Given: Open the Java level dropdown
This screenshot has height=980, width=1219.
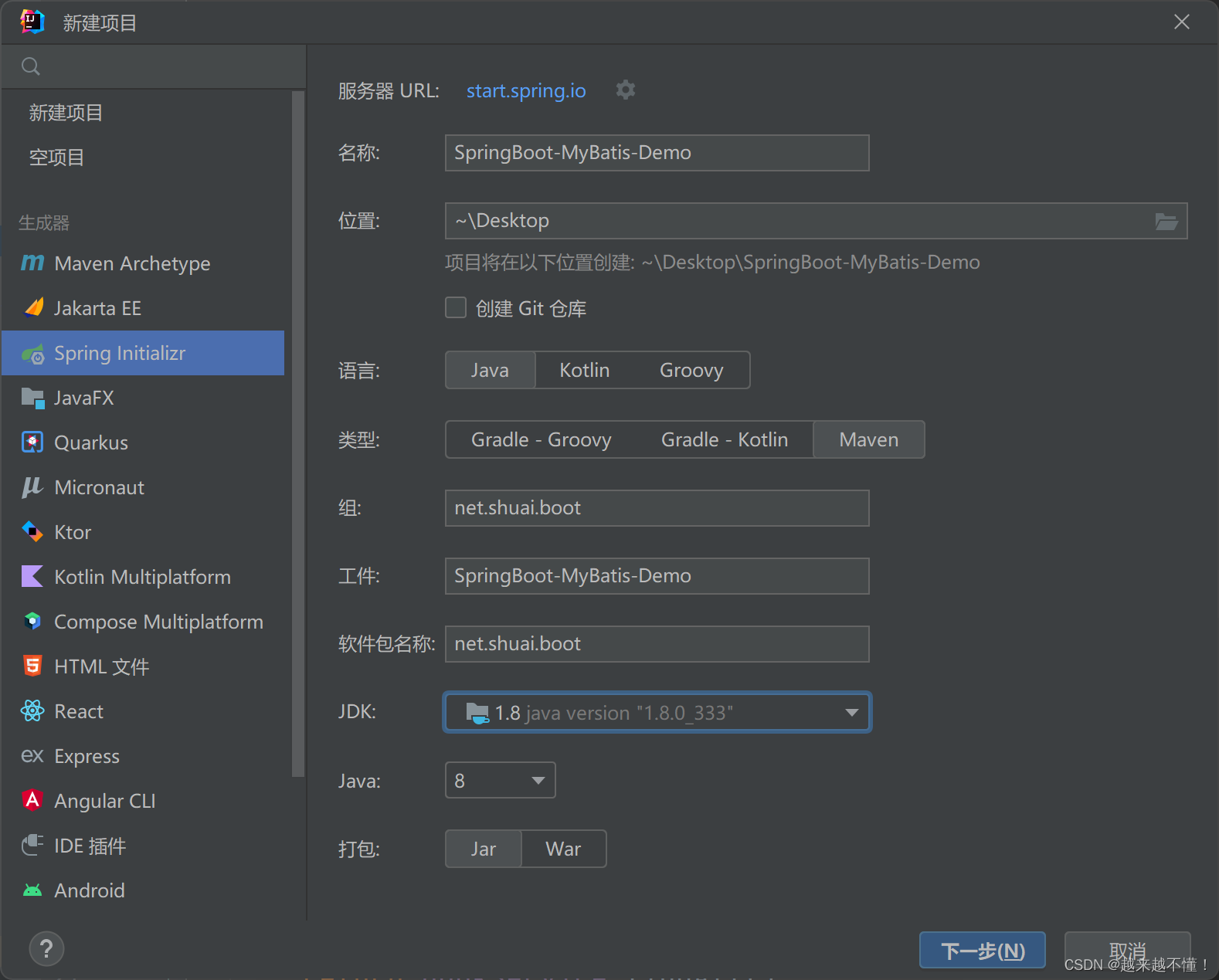Looking at the screenshot, I should pyautogui.click(x=501, y=780).
